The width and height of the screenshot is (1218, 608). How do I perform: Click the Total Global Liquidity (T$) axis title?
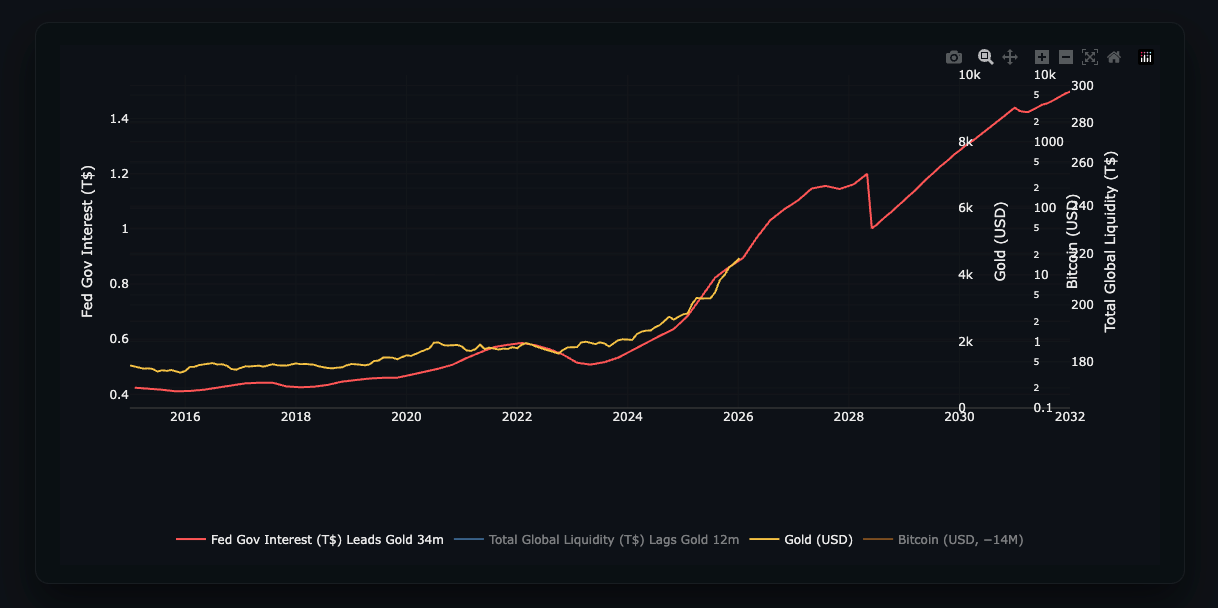pyautogui.click(x=1110, y=241)
